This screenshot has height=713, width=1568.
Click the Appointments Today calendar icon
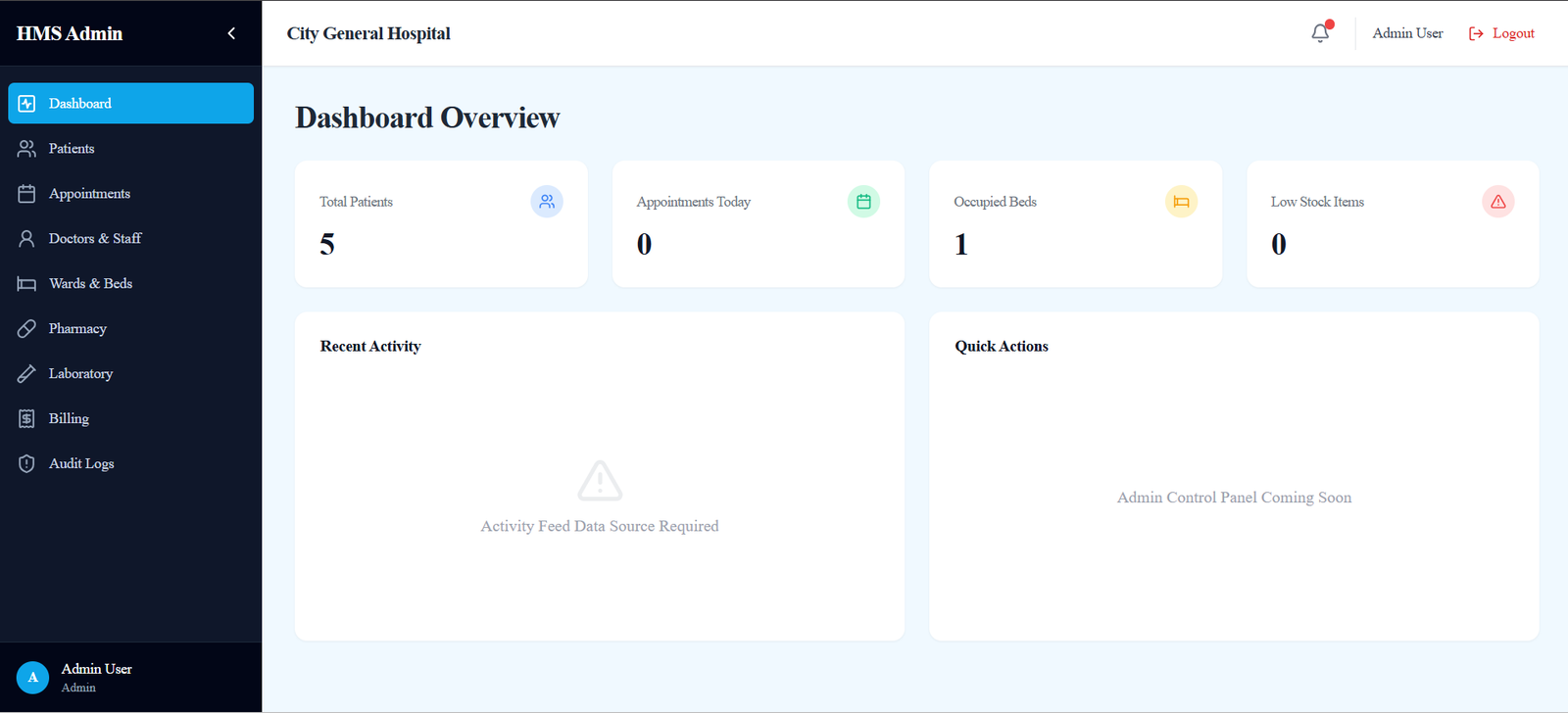click(863, 201)
